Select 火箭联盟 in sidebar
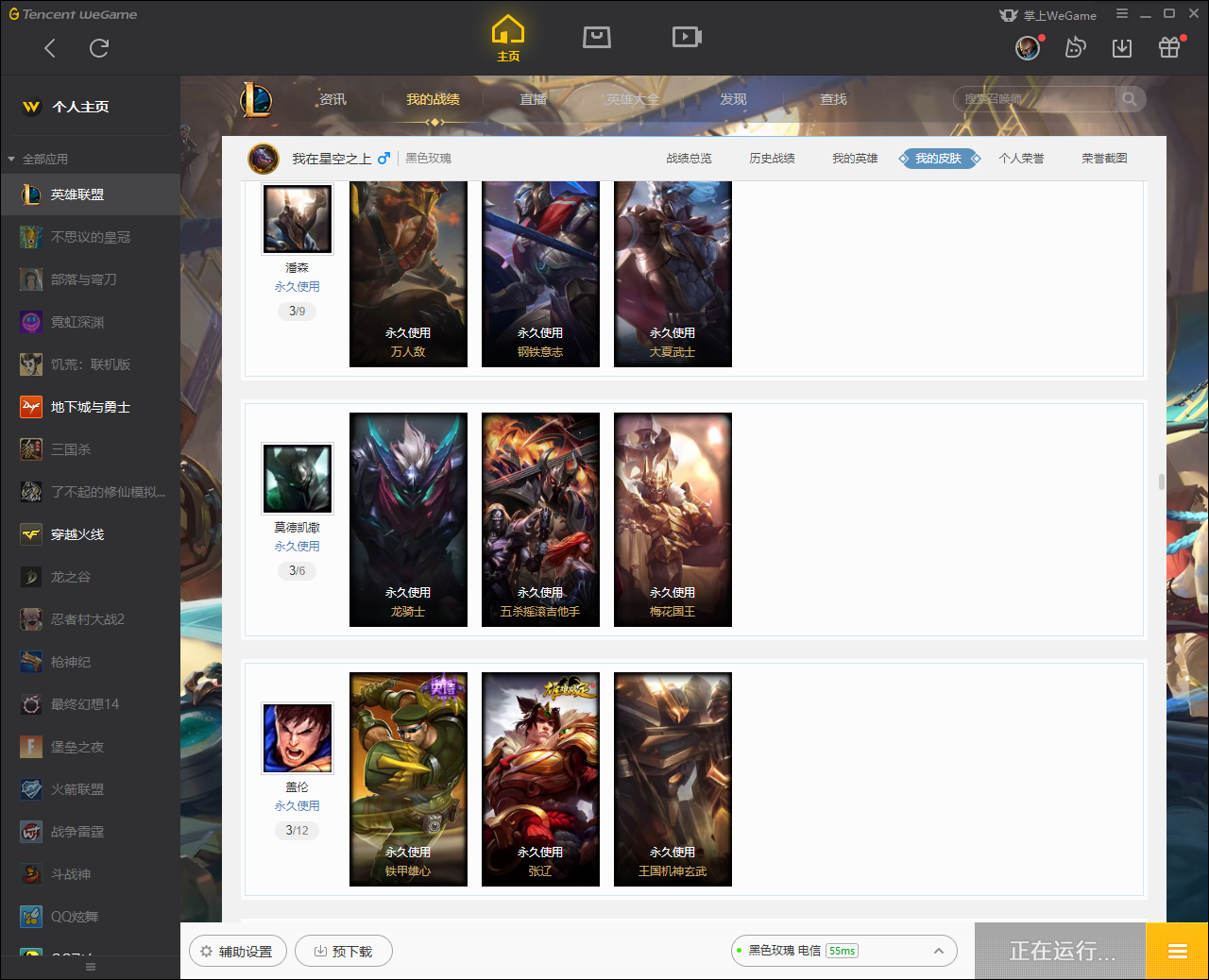The image size is (1209, 980). 90,789
